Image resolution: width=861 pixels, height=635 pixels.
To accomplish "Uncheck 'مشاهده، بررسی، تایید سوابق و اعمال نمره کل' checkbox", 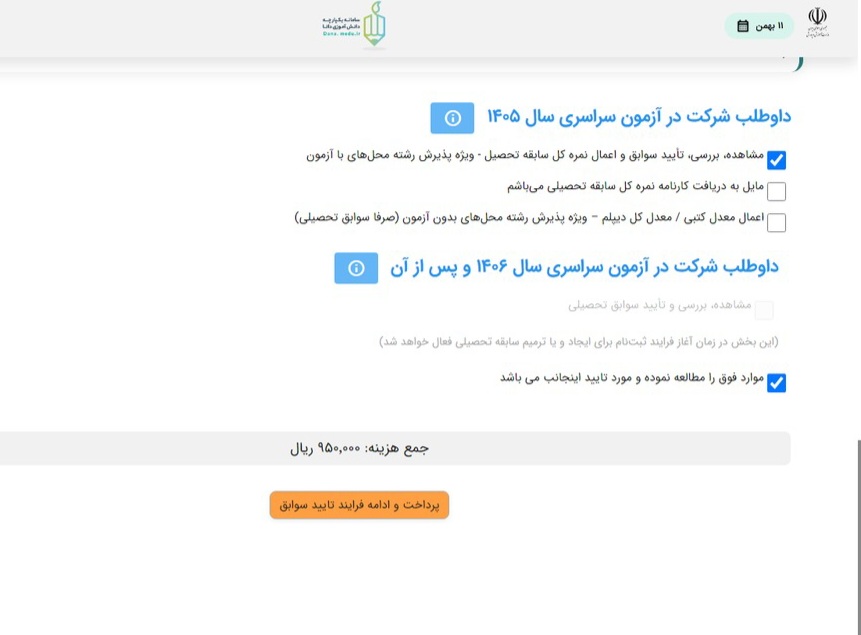I will pyautogui.click(x=776, y=160).
